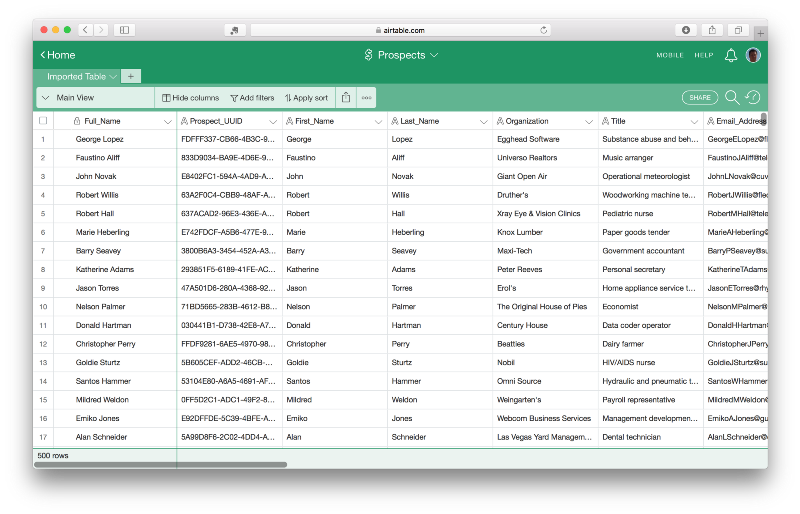Select the Economist title cell

pyautogui.click(x=651, y=307)
